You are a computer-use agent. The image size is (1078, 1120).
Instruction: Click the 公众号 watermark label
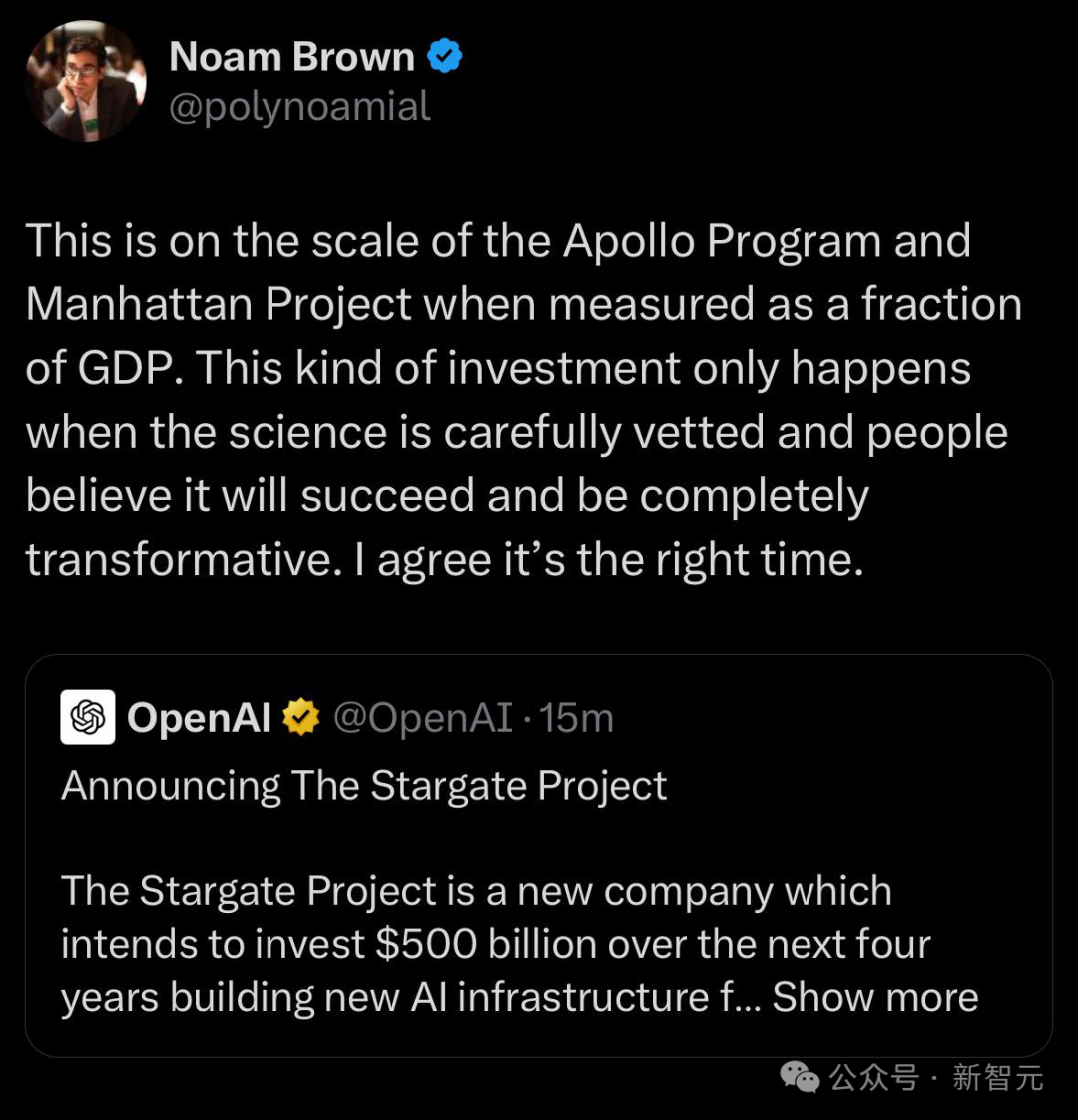tap(873, 1077)
